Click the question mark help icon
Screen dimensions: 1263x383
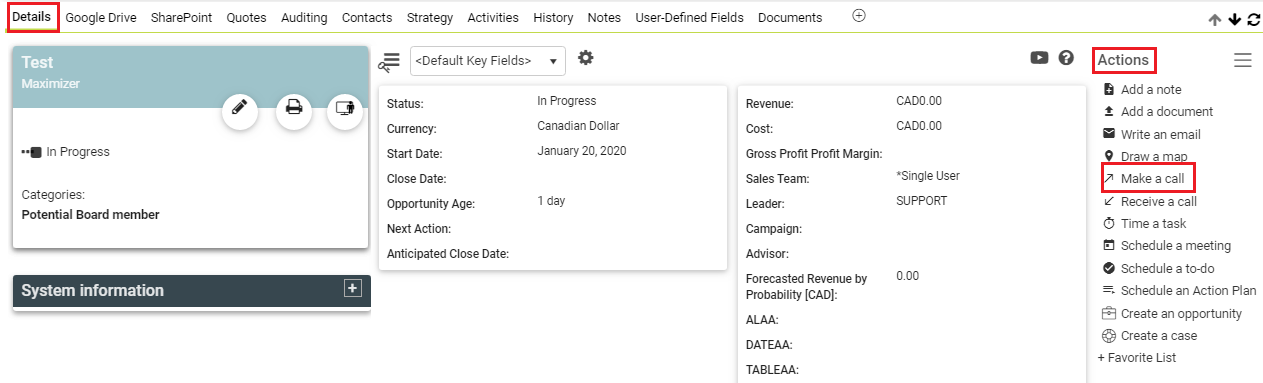[1066, 58]
